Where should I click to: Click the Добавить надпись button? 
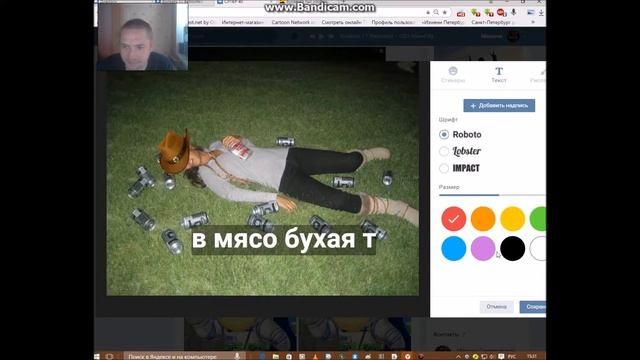point(499,106)
